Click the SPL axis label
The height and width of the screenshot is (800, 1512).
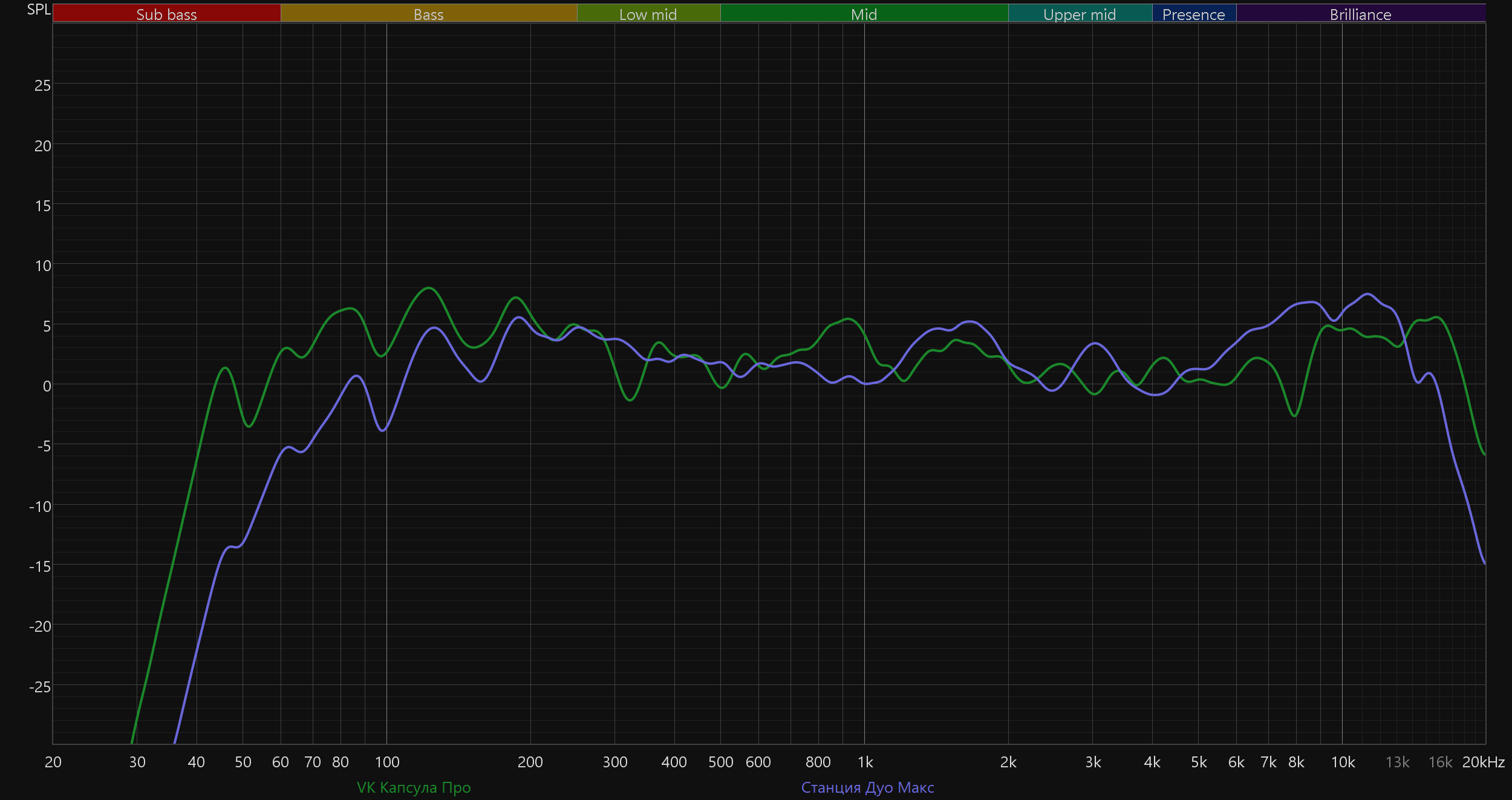(x=39, y=9)
